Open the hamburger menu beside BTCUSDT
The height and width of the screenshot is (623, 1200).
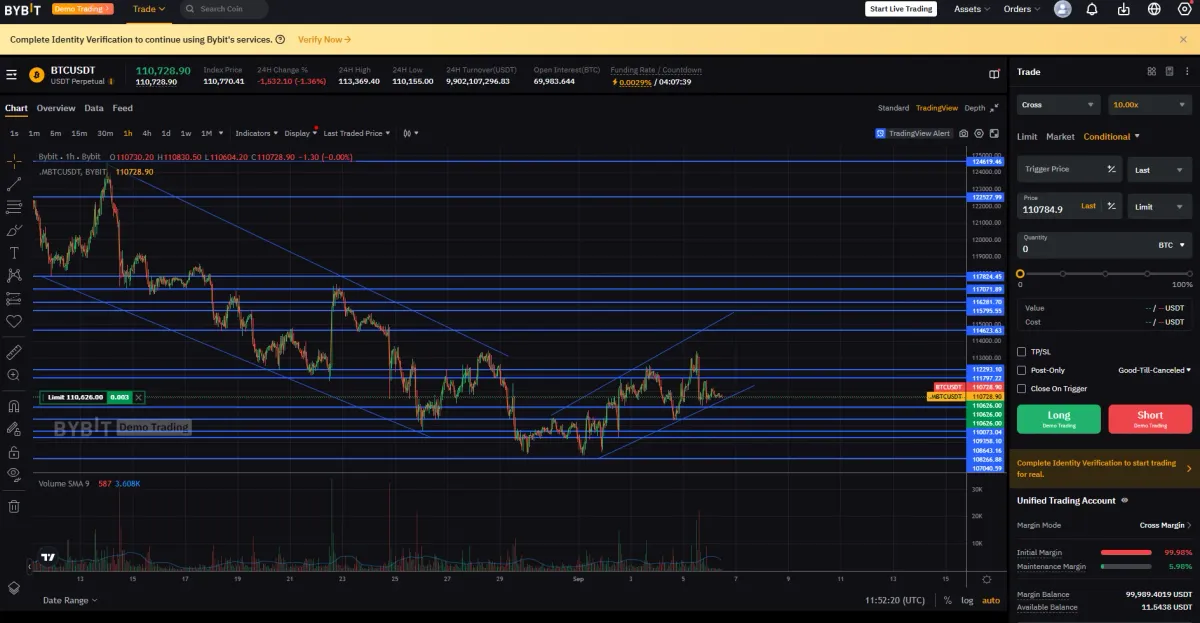pos(12,74)
